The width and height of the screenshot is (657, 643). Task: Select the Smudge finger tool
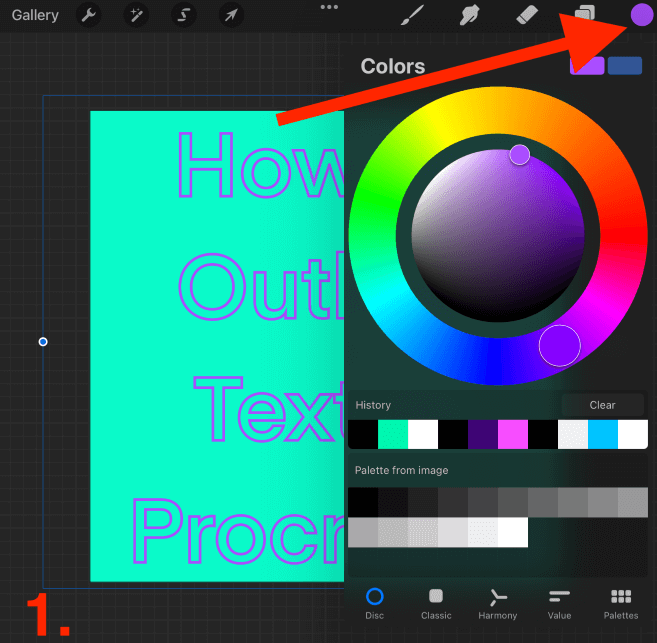click(469, 15)
